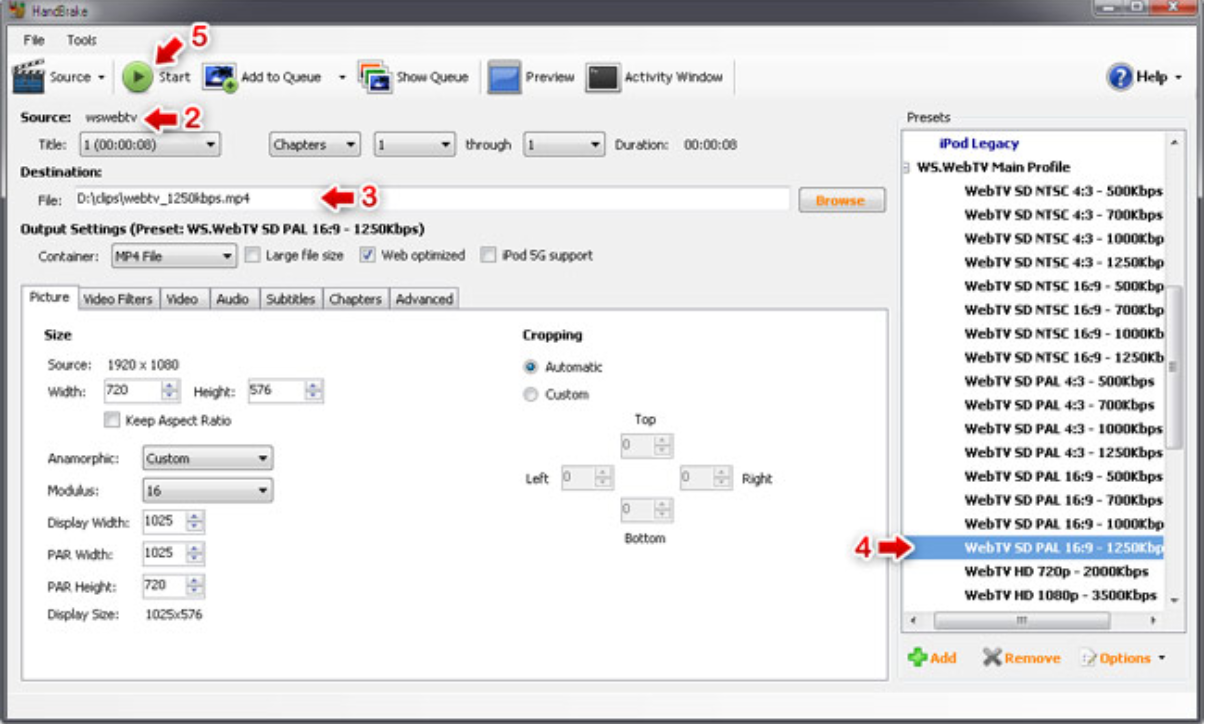
Task: Open the Chapters mode dropdown
Action: [x=315, y=145]
